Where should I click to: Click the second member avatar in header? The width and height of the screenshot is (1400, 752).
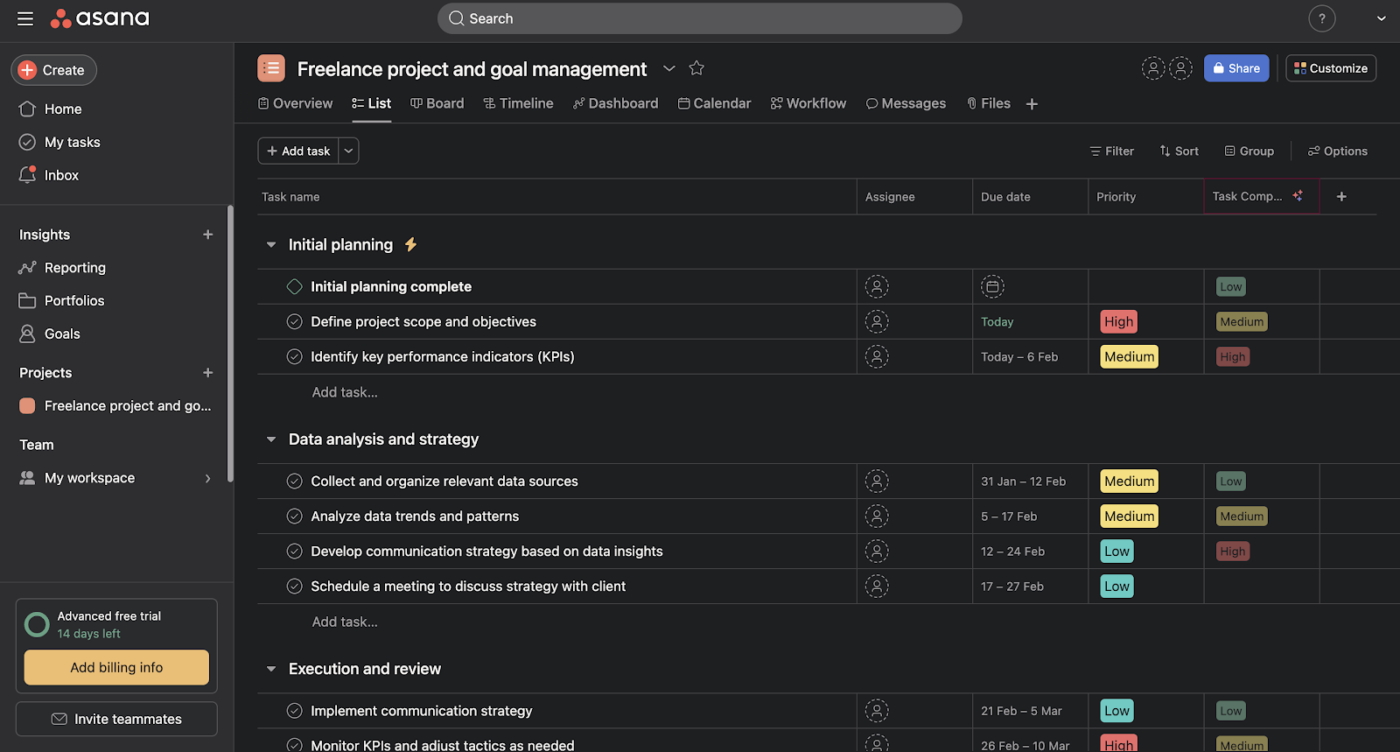coord(1181,68)
